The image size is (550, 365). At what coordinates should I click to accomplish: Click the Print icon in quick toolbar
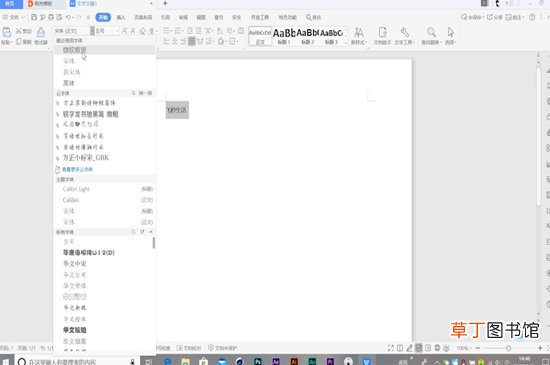pos(51,17)
